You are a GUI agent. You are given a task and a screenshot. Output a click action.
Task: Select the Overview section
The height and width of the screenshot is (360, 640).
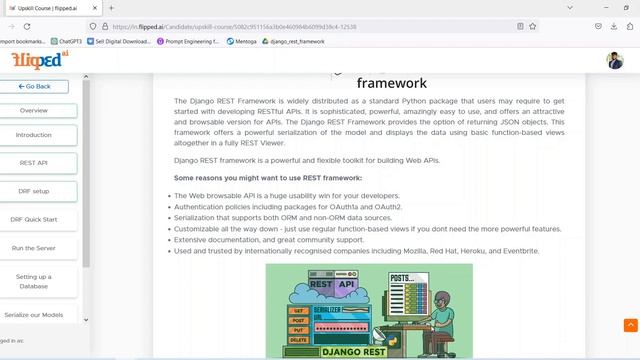[38, 111]
